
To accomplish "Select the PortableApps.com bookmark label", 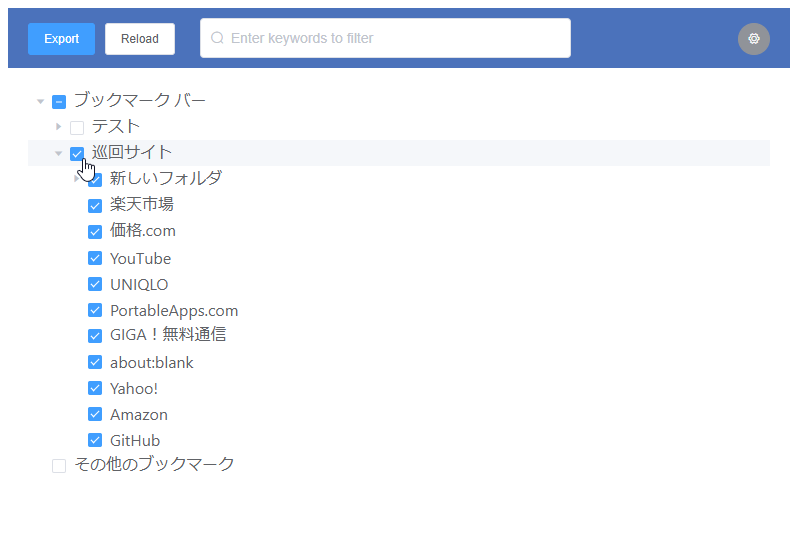I will [174, 310].
